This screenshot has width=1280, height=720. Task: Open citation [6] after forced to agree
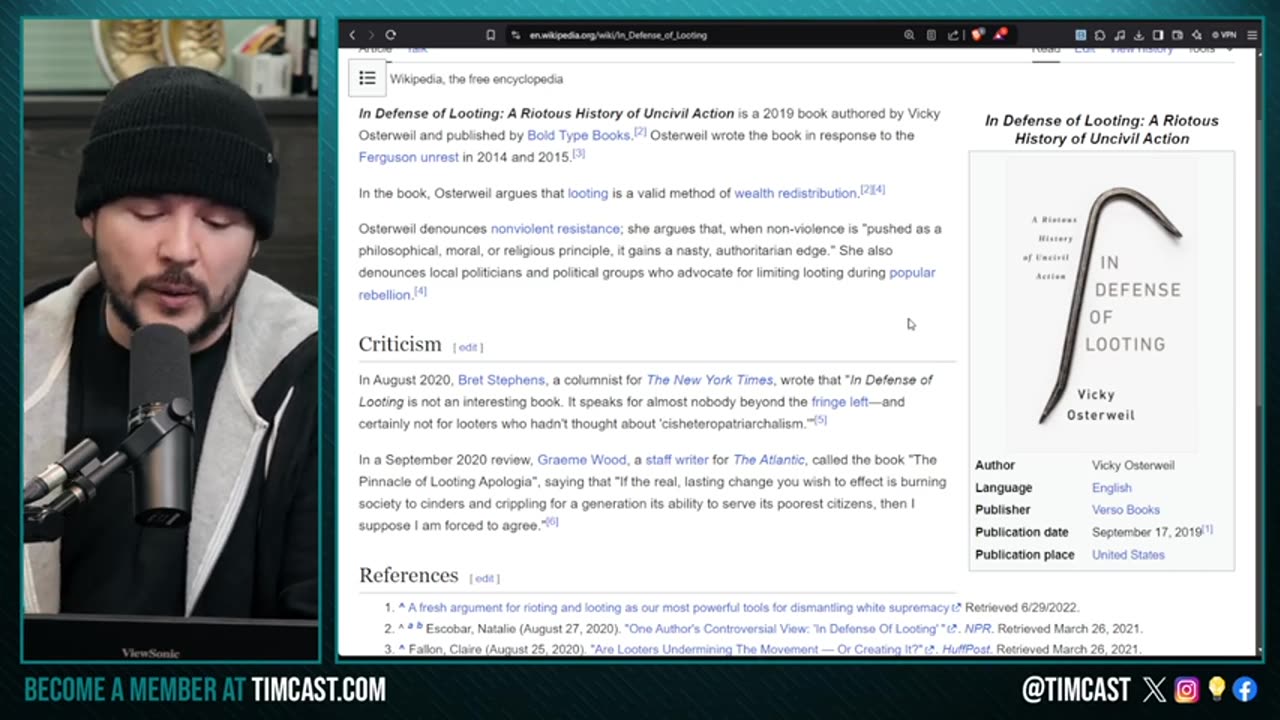551,522
